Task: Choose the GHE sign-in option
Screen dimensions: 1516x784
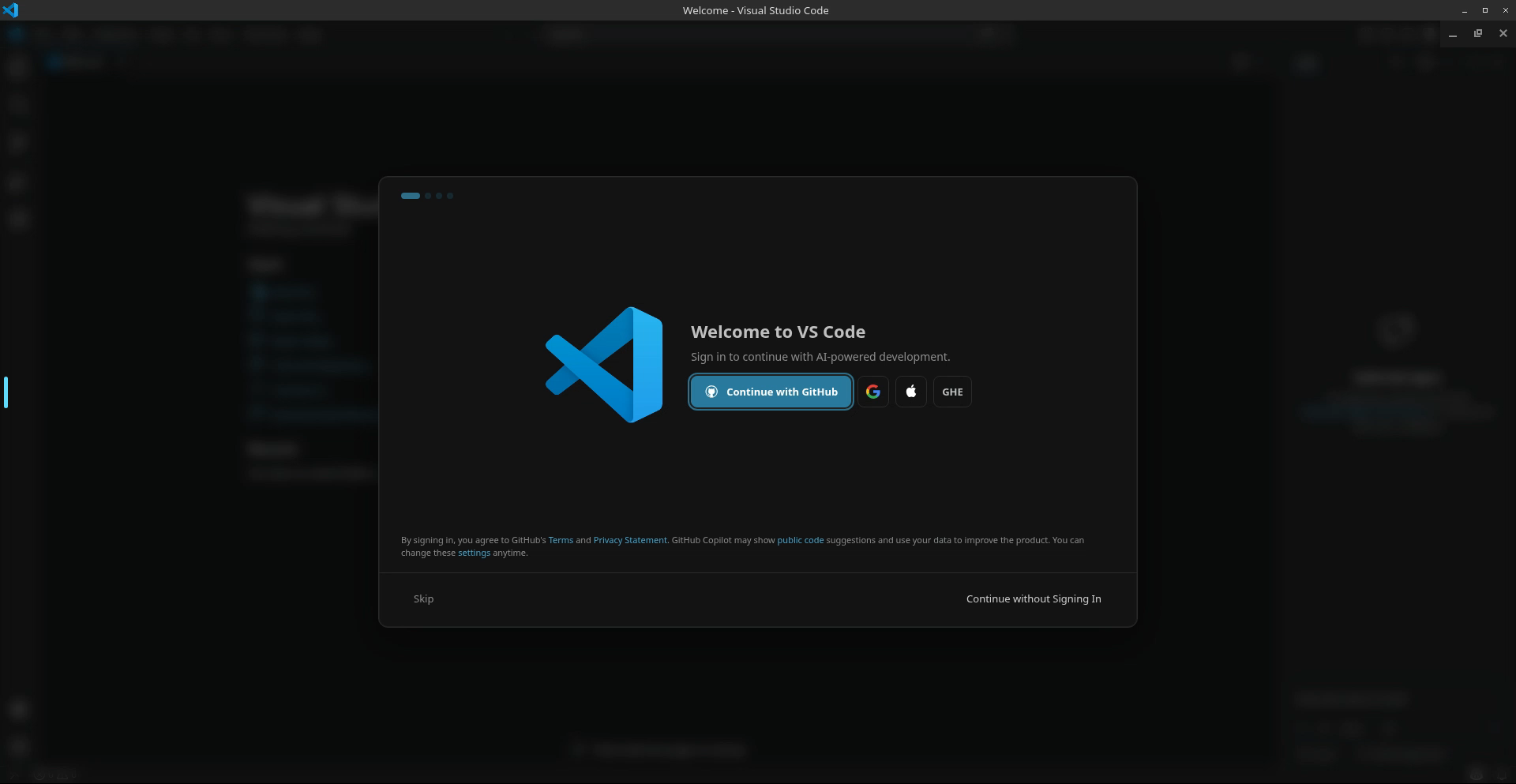Action: point(952,392)
